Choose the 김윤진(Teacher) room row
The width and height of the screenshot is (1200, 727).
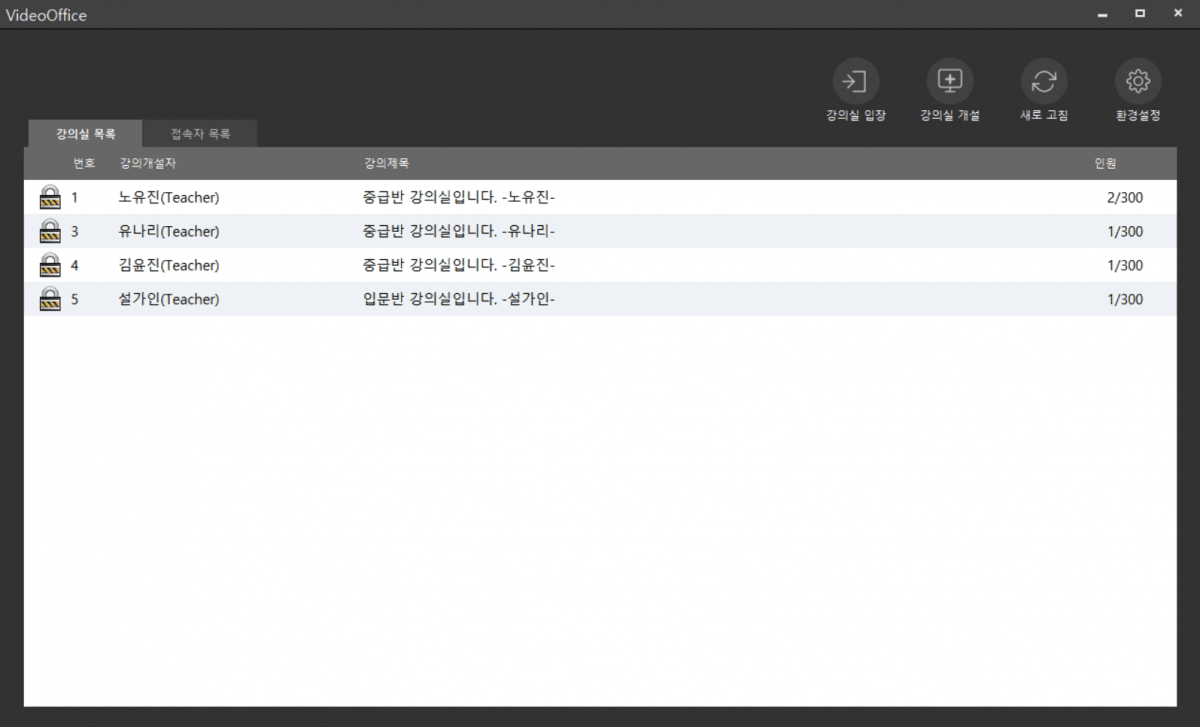(168, 266)
